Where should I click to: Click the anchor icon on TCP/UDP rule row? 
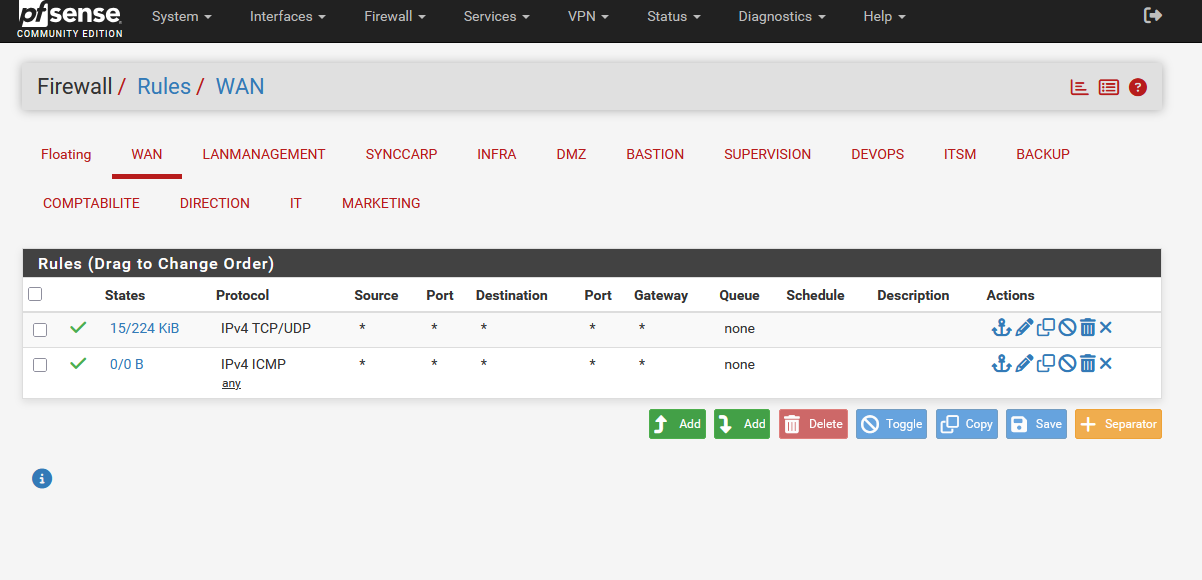pyautogui.click(x=1001, y=328)
